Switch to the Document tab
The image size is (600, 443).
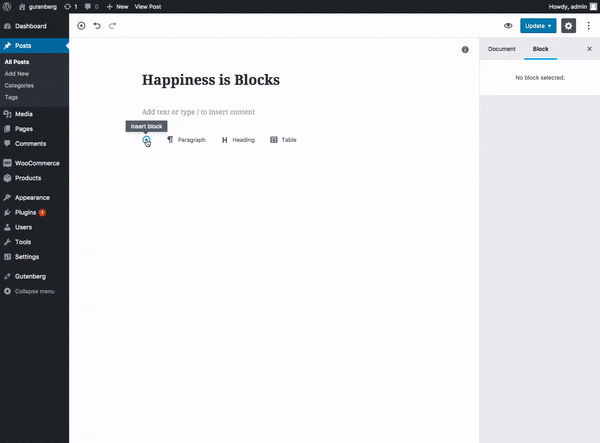(501, 48)
